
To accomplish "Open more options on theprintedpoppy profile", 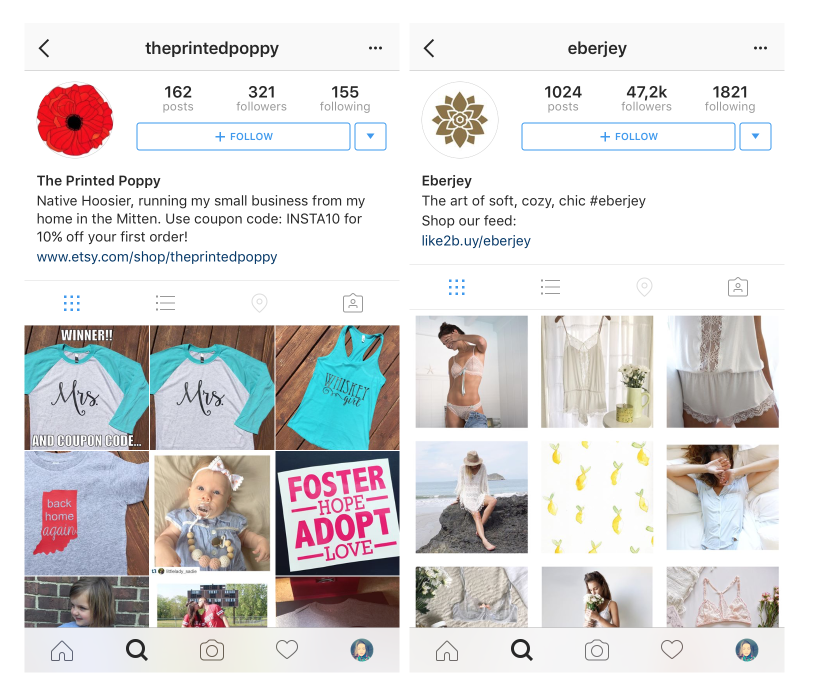I will pyautogui.click(x=375, y=48).
